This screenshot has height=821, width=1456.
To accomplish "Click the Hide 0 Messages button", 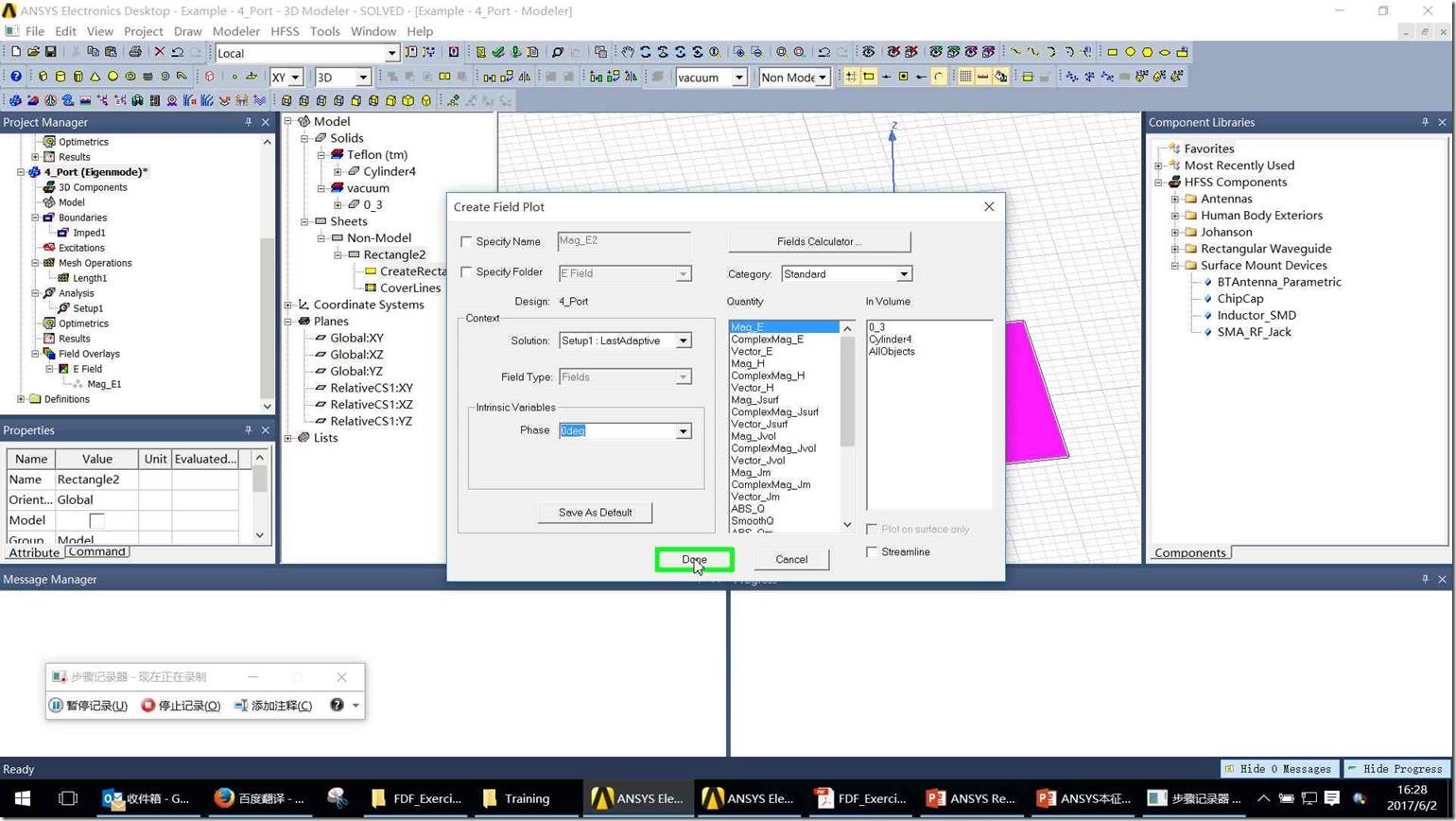I will 1278,769.
